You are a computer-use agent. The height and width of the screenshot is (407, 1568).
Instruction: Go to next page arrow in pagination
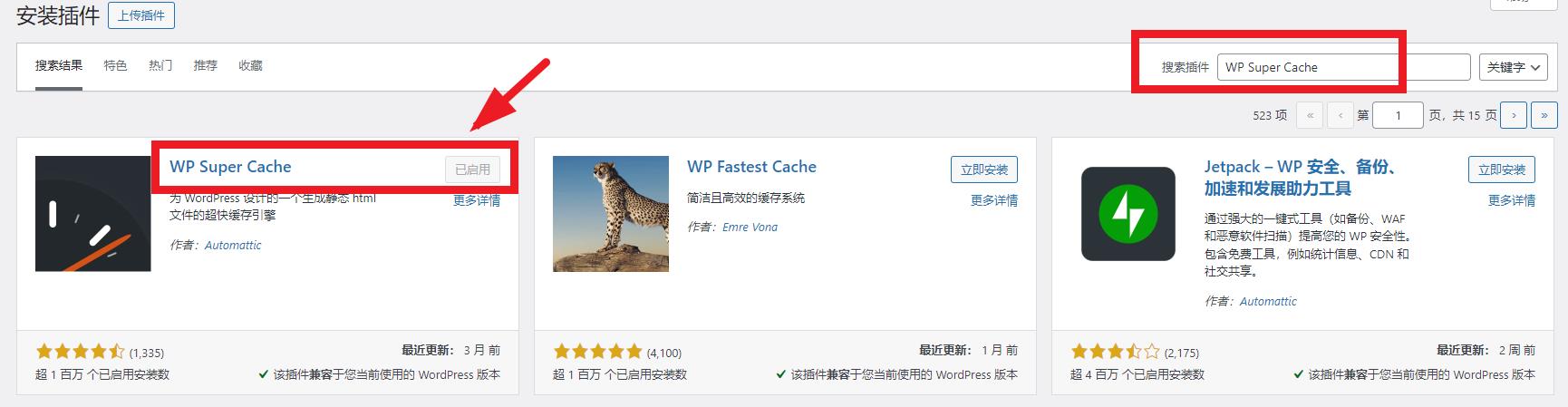[1514, 115]
